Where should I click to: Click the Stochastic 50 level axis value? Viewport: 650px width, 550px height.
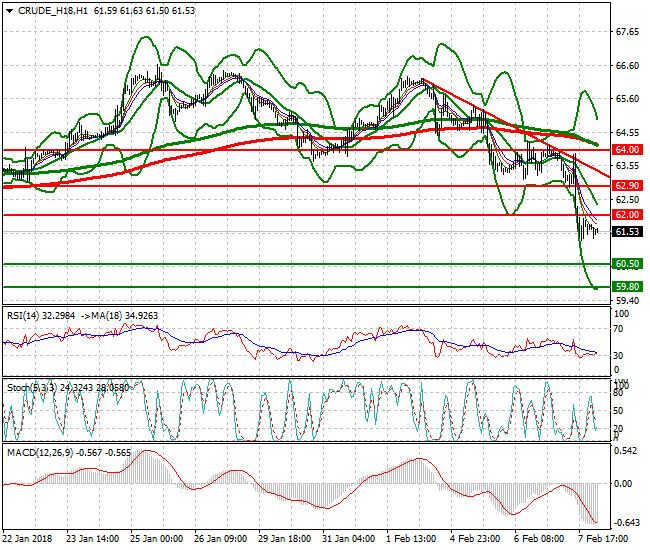tap(618, 411)
